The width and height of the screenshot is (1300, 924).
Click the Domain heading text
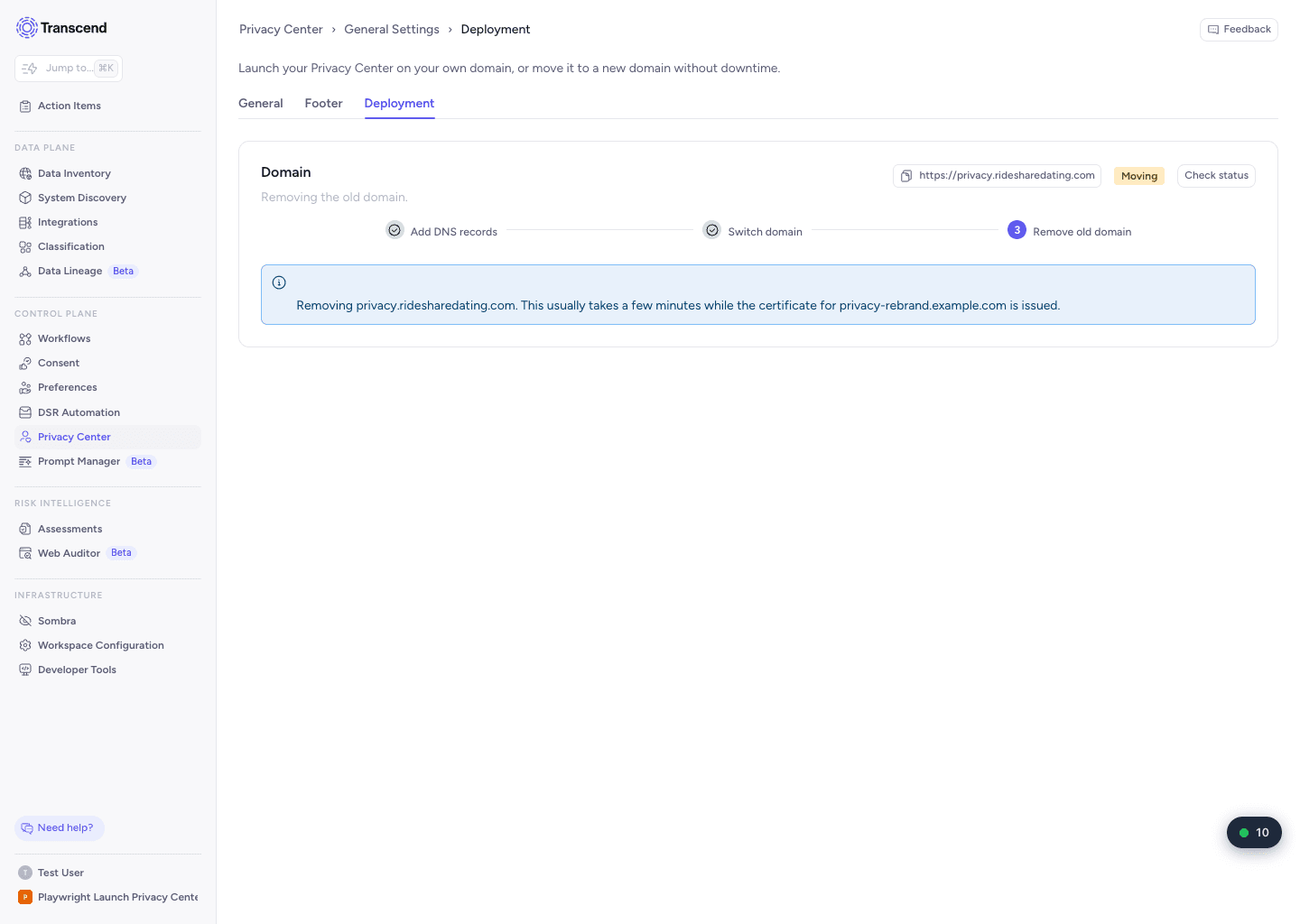click(x=286, y=172)
